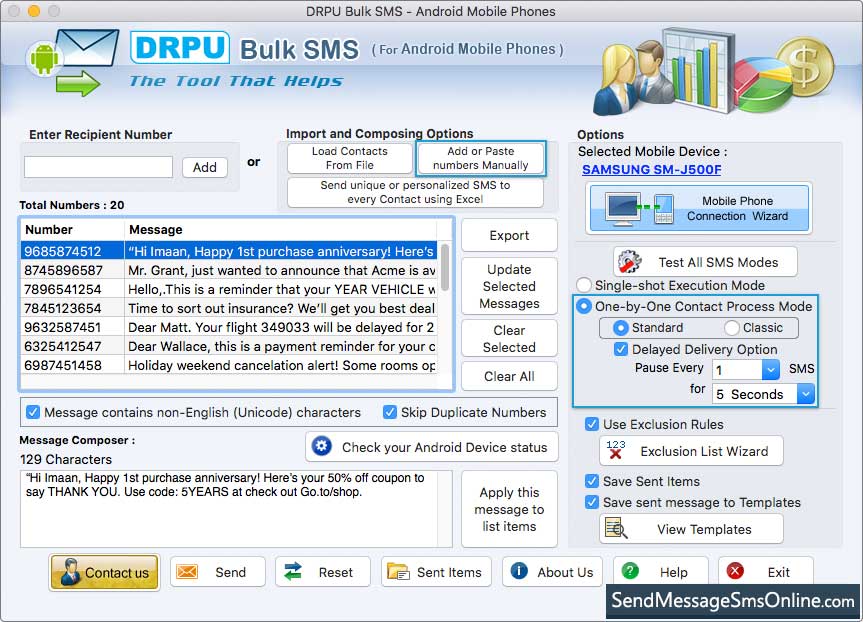
Task: Click the Export button
Action: 509,236
